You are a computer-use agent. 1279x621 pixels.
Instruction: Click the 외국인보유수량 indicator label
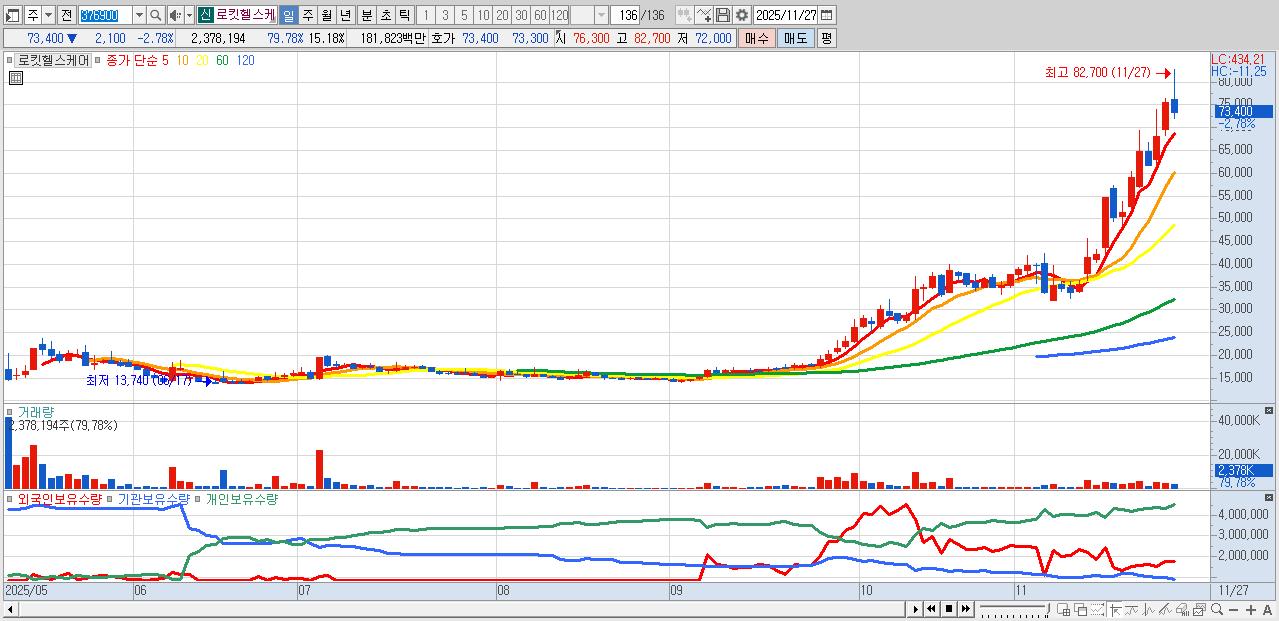tap(60, 498)
